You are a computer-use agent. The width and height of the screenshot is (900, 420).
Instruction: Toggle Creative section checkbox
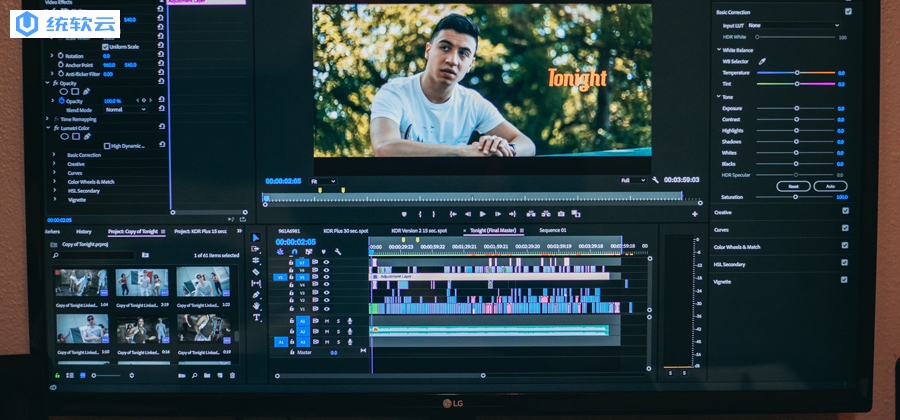(x=845, y=211)
